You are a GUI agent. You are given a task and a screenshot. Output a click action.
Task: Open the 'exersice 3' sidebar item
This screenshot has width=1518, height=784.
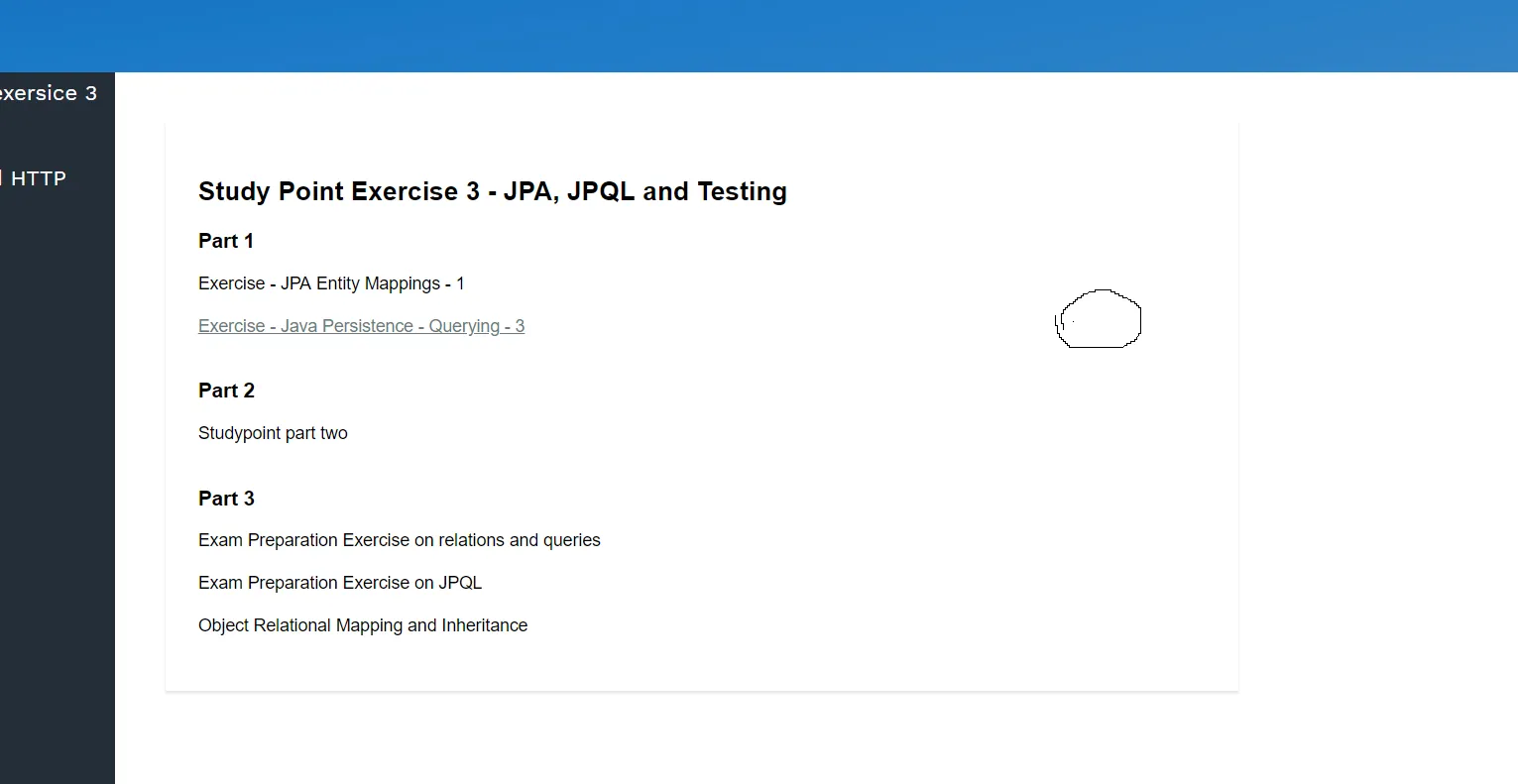click(48, 93)
